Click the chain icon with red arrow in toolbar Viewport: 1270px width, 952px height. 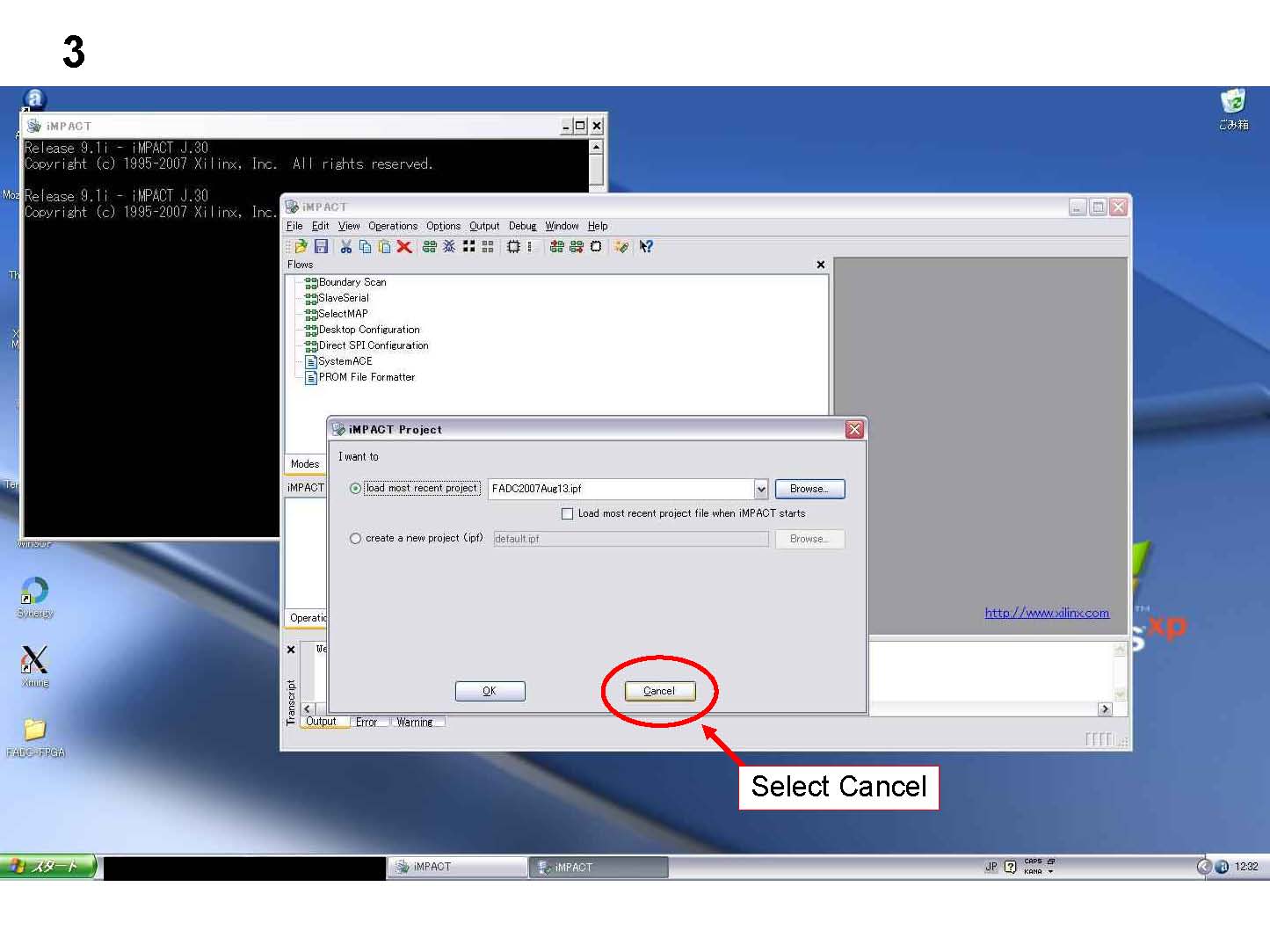(556, 247)
